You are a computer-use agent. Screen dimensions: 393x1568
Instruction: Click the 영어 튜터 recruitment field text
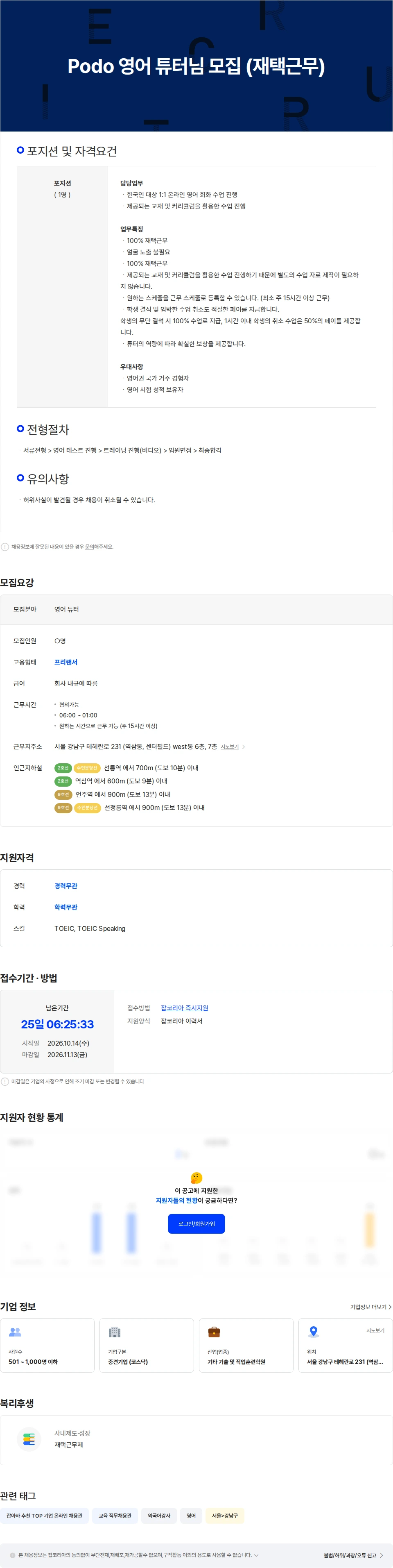(66, 609)
